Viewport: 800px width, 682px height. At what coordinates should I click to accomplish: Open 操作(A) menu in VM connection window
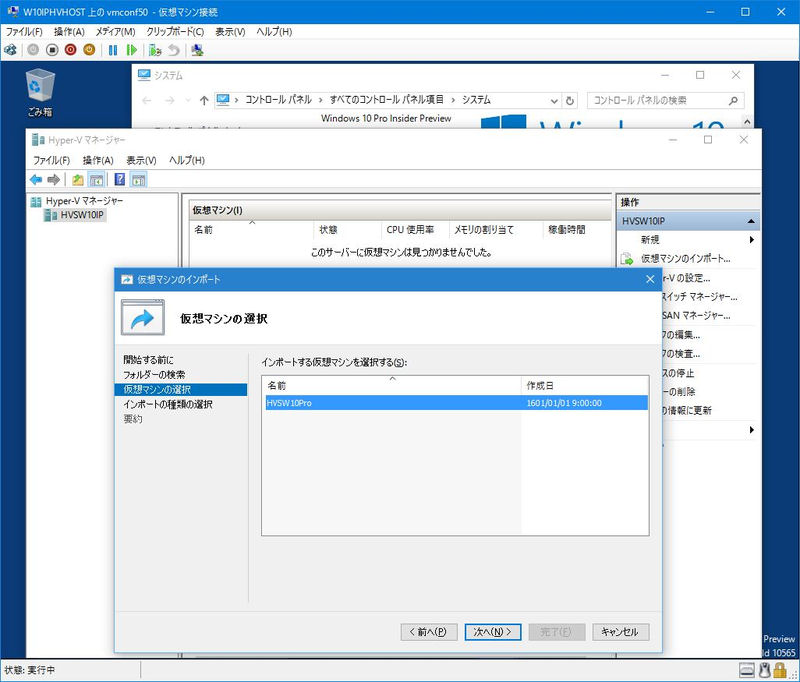(x=69, y=32)
